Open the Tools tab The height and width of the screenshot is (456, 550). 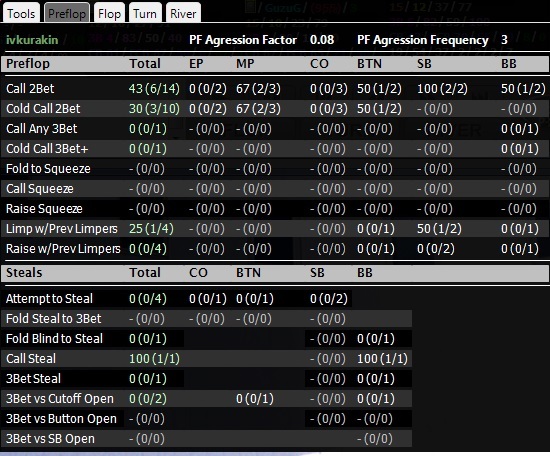(x=21, y=13)
